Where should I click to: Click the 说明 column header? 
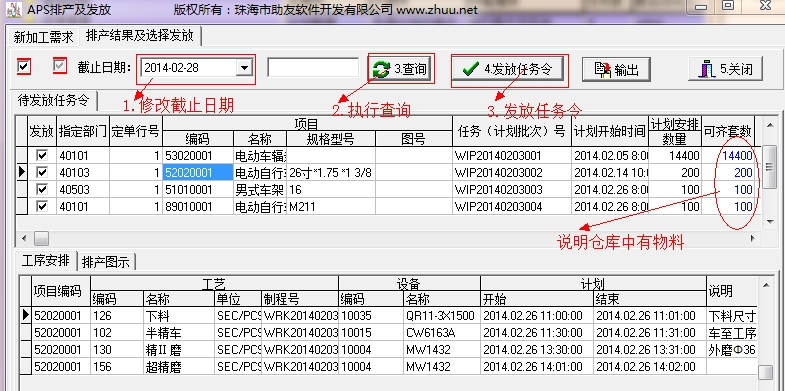(x=731, y=291)
